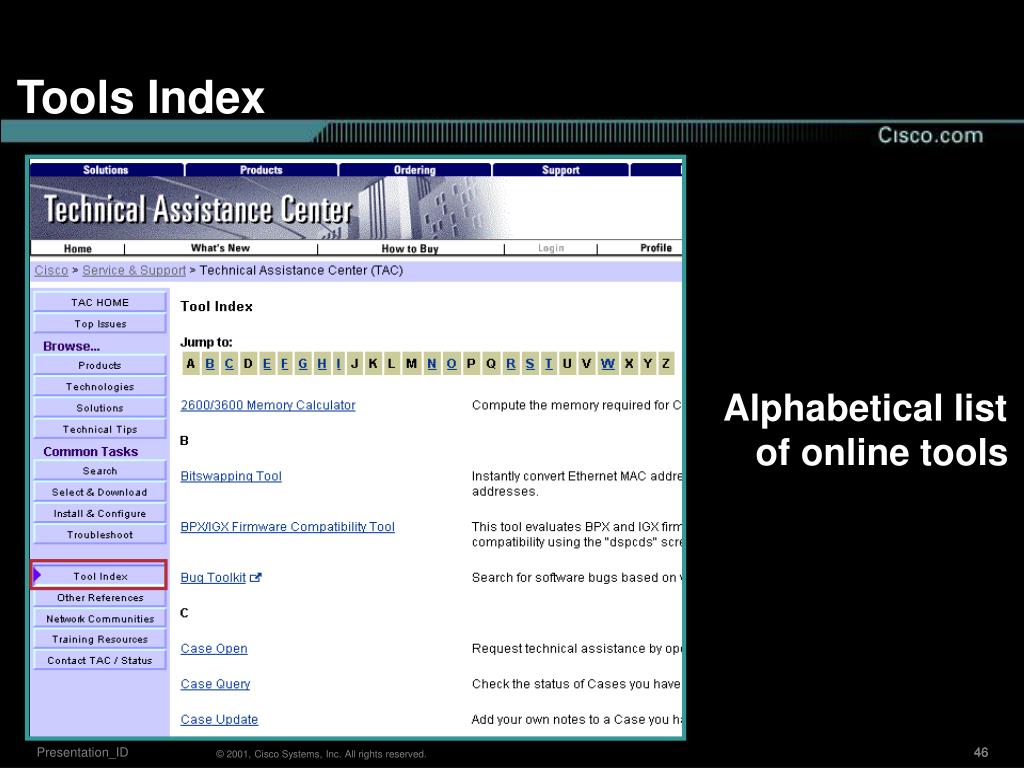Open the Solutions top navigation tab
This screenshot has height=768, width=1024.
[106, 170]
